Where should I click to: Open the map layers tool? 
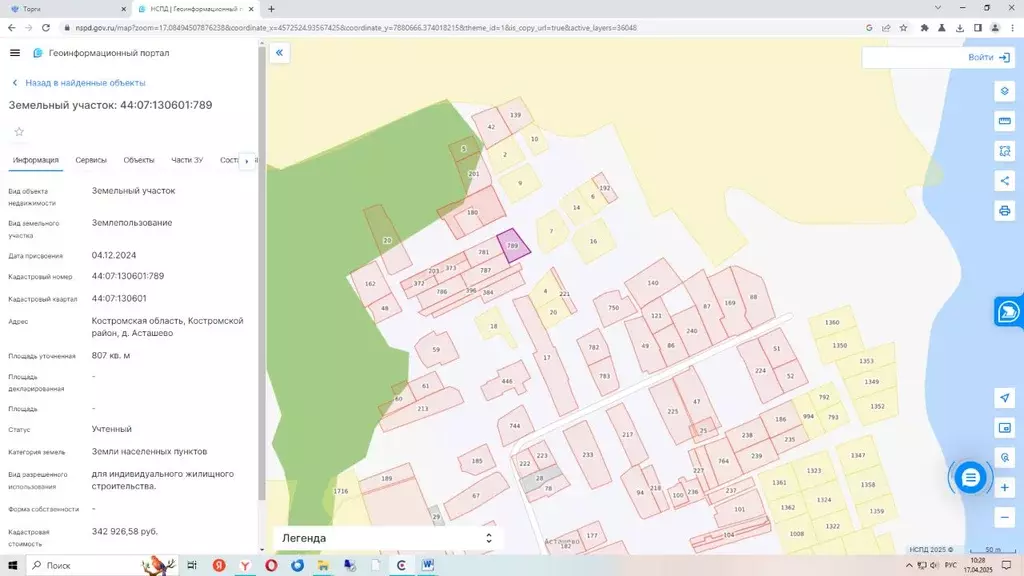point(1004,91)
